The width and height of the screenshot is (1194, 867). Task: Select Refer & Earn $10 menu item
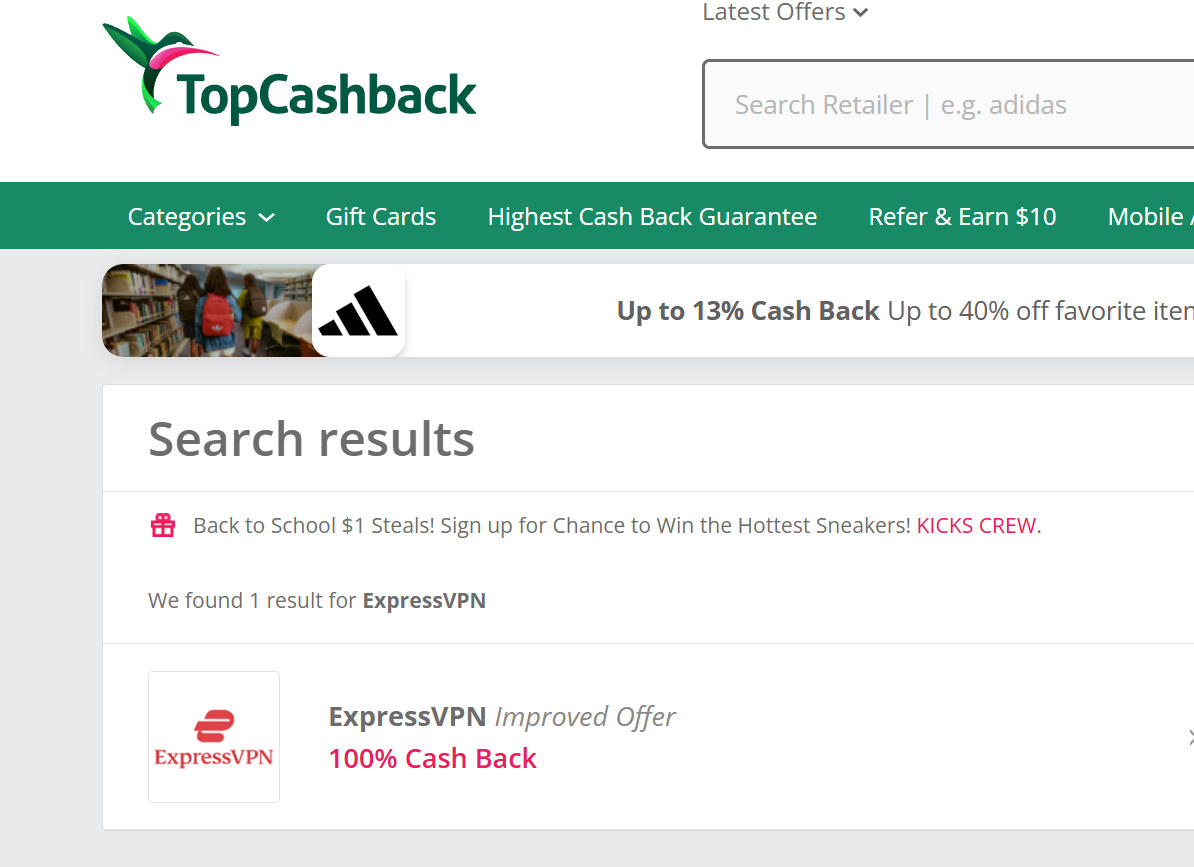click(x=963, y=217)
